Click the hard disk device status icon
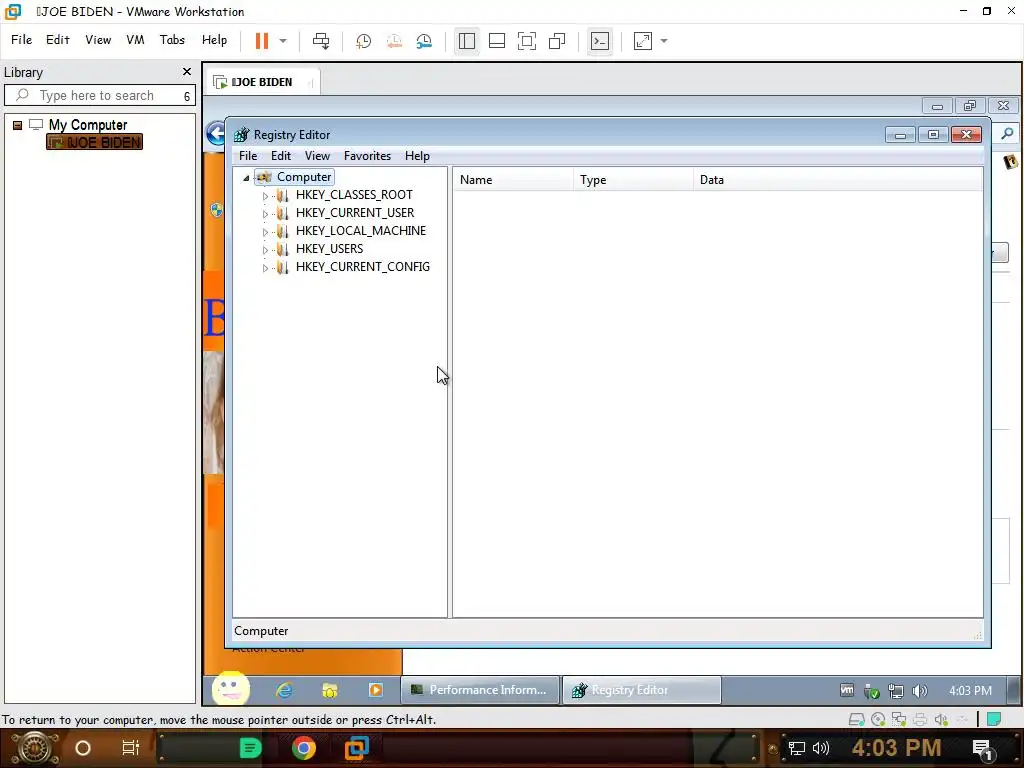The height and width of the screenshot is (768, 1024). 856,720
